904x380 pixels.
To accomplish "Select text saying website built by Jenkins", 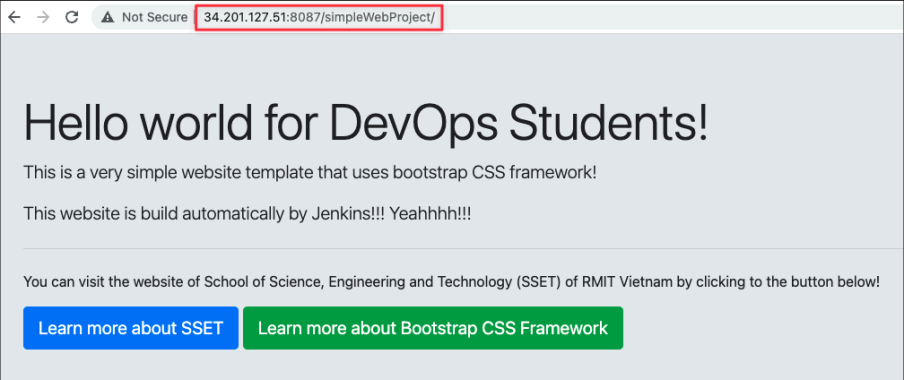I will tap(247, 214).
